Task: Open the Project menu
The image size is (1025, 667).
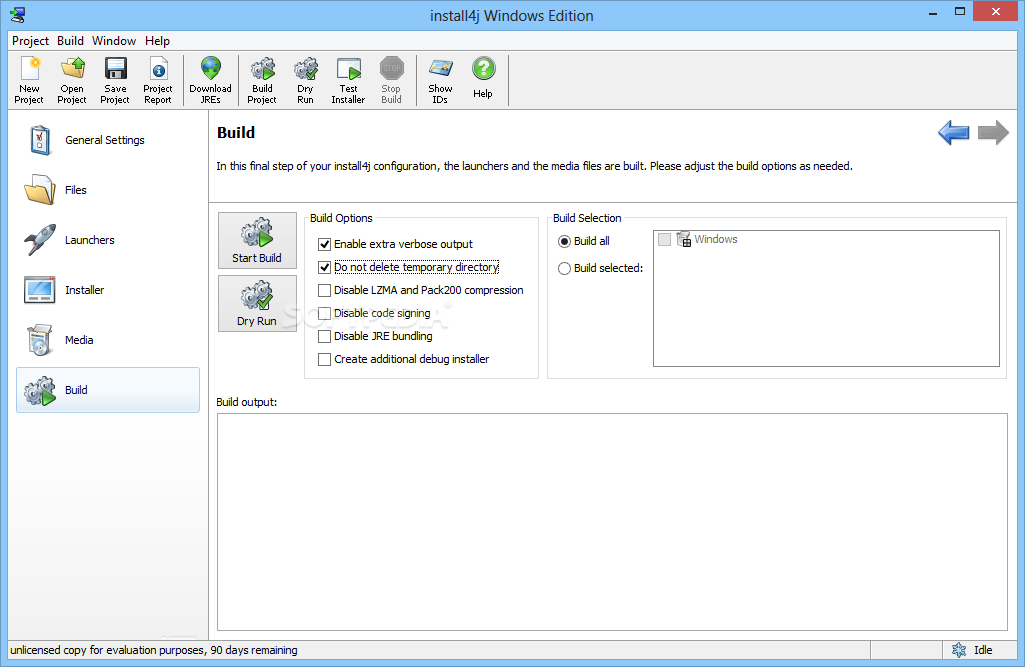Action: tap(30, 41)
